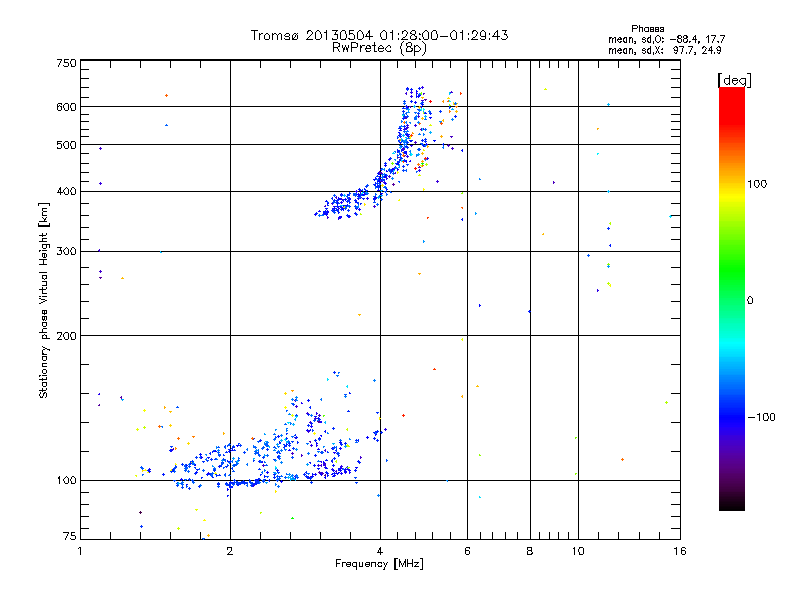
Task: Click the 'mean, sd,X: 97.7, 24.9' line
Action: click(664, 50)
